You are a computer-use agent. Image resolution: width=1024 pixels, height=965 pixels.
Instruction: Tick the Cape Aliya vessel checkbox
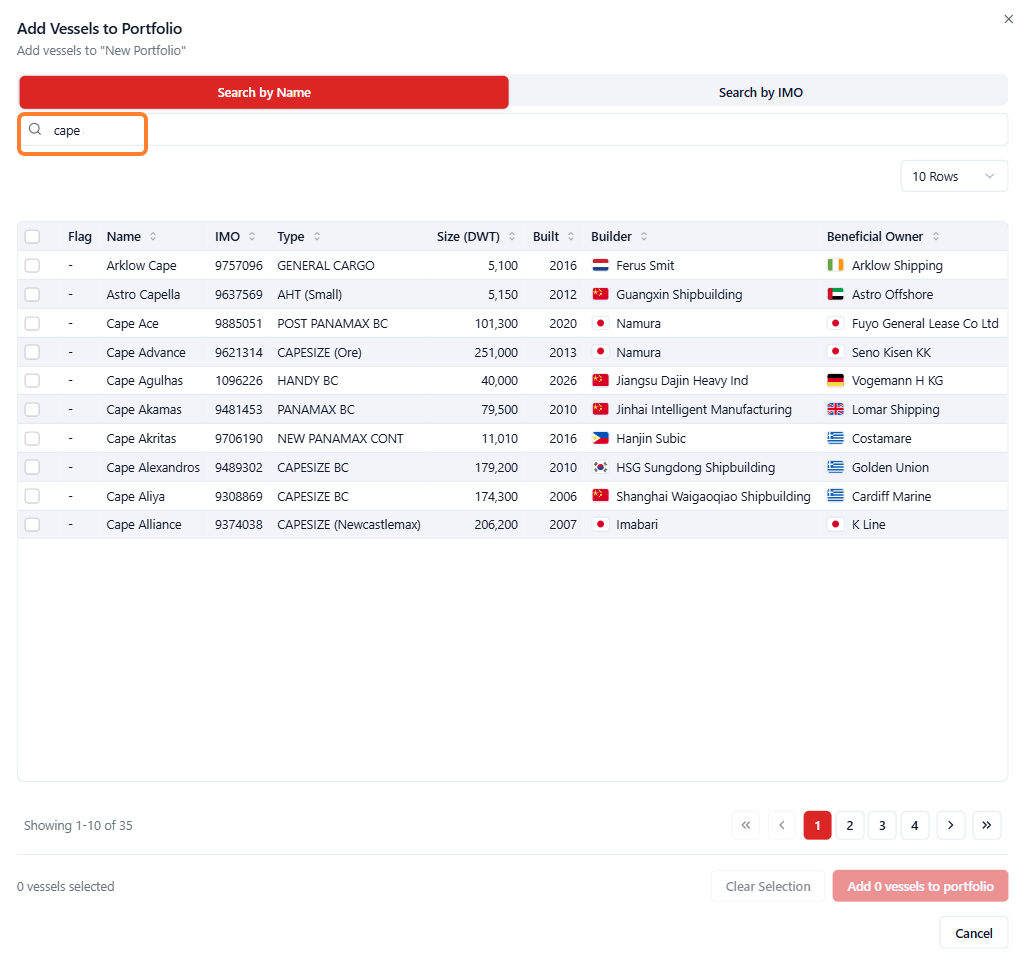point(32,496)
